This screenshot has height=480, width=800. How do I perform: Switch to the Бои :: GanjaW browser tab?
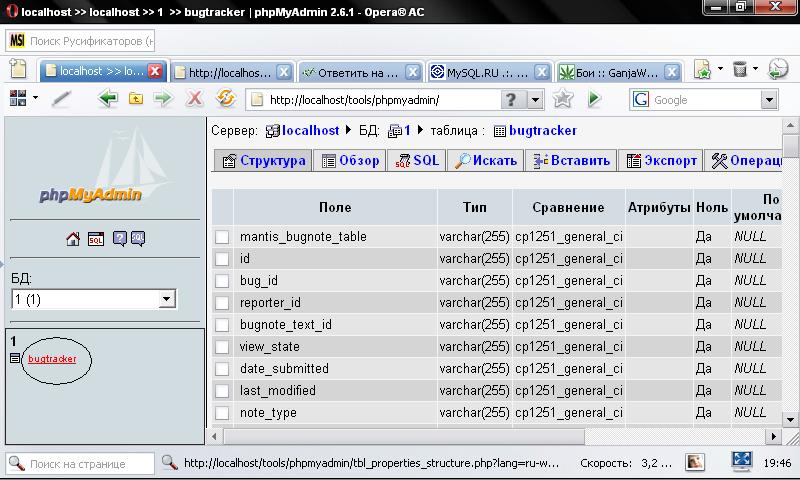616,73
